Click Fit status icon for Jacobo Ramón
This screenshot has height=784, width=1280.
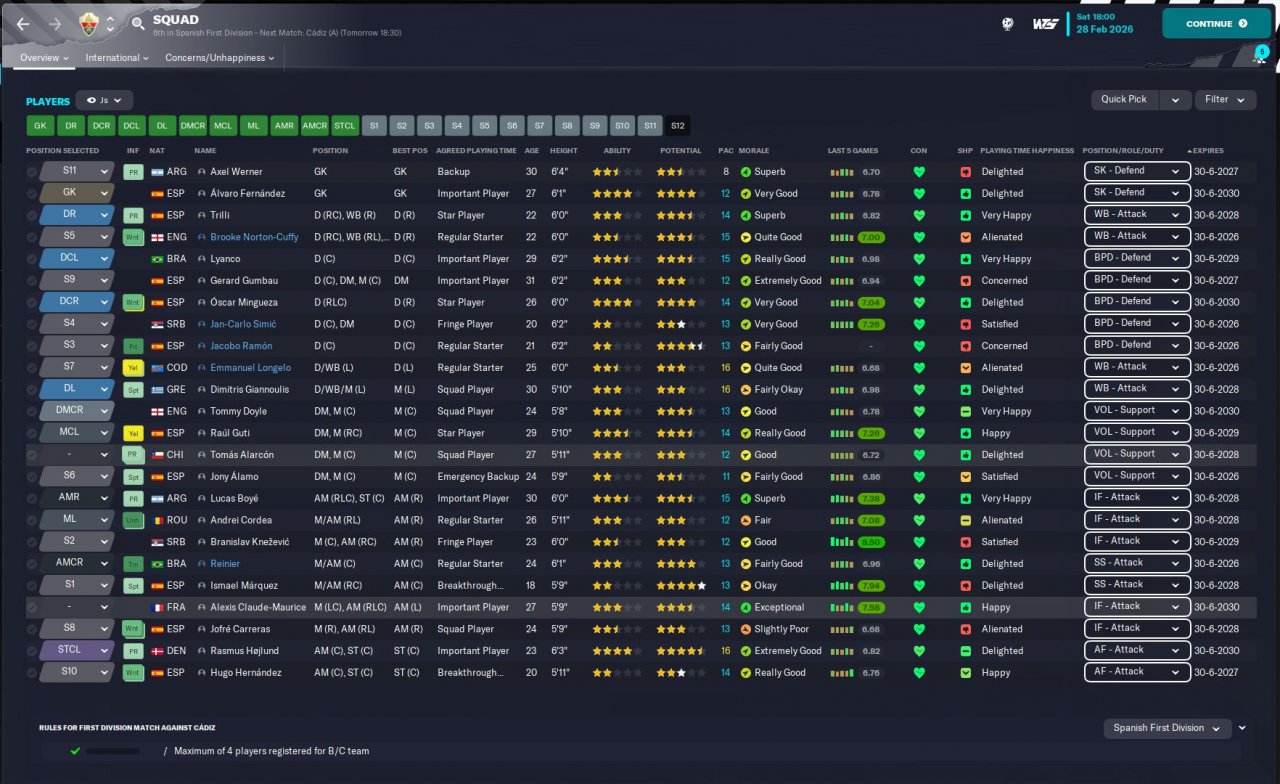point(133,346)
